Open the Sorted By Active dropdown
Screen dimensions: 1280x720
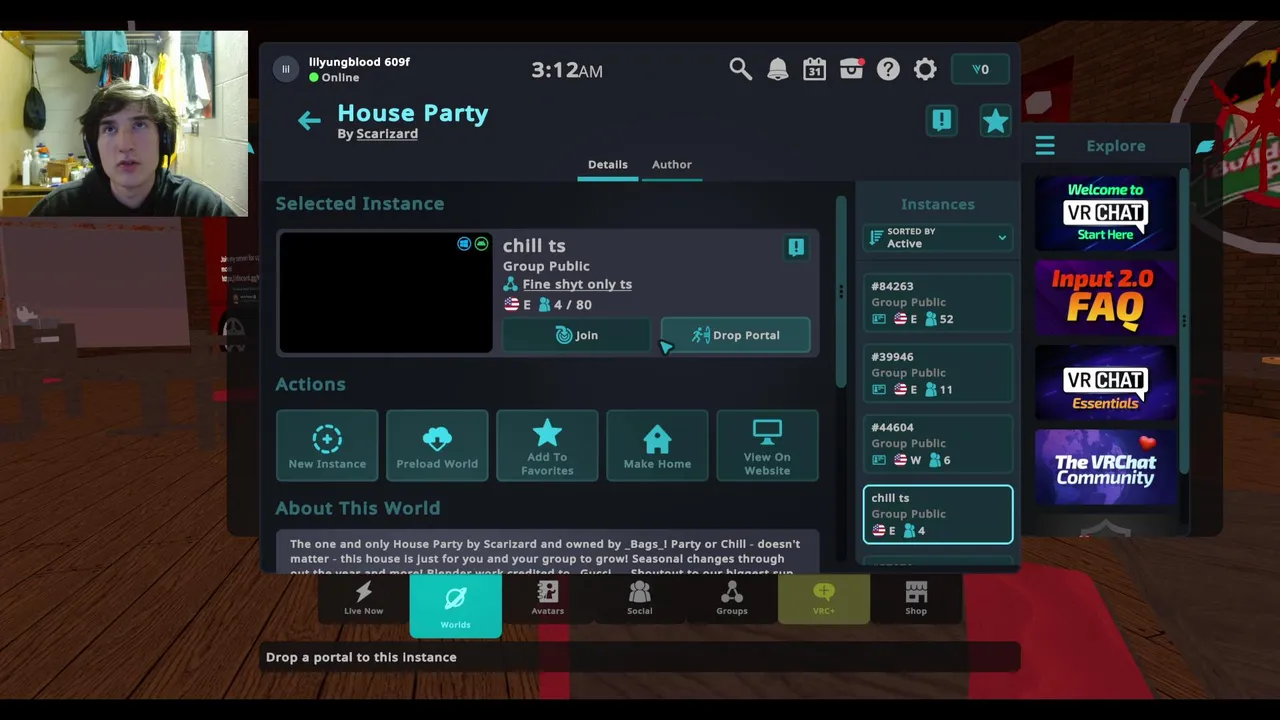pos(938,238)
